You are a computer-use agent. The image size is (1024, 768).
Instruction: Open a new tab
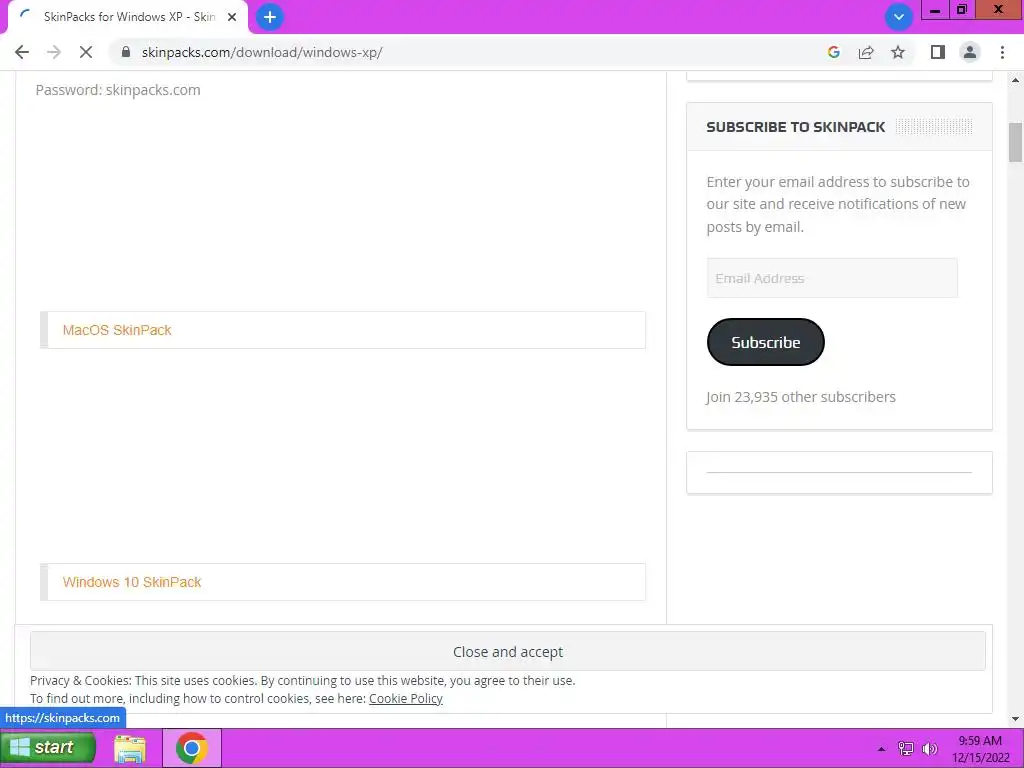(x=269, y=17)
